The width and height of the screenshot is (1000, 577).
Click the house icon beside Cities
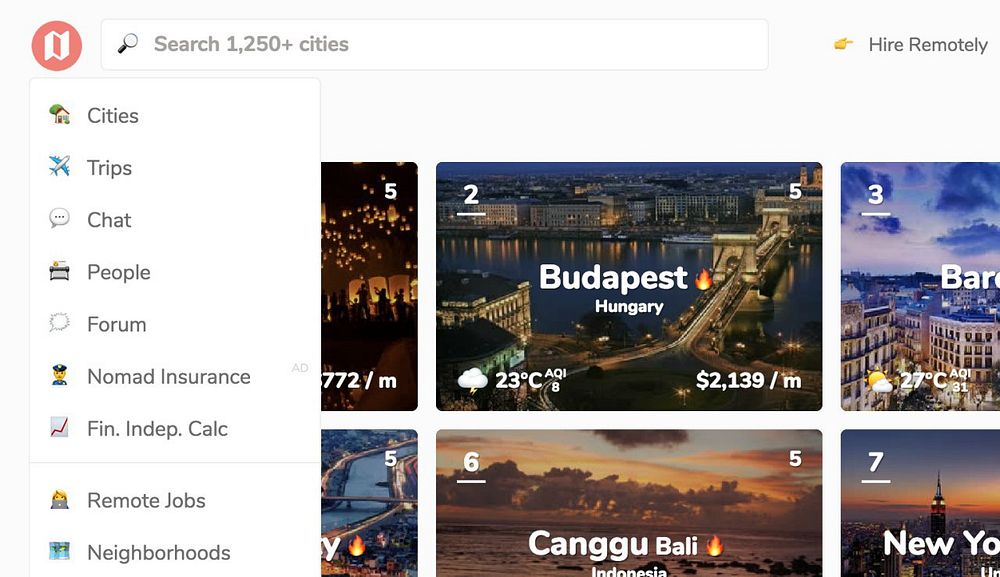59,115
